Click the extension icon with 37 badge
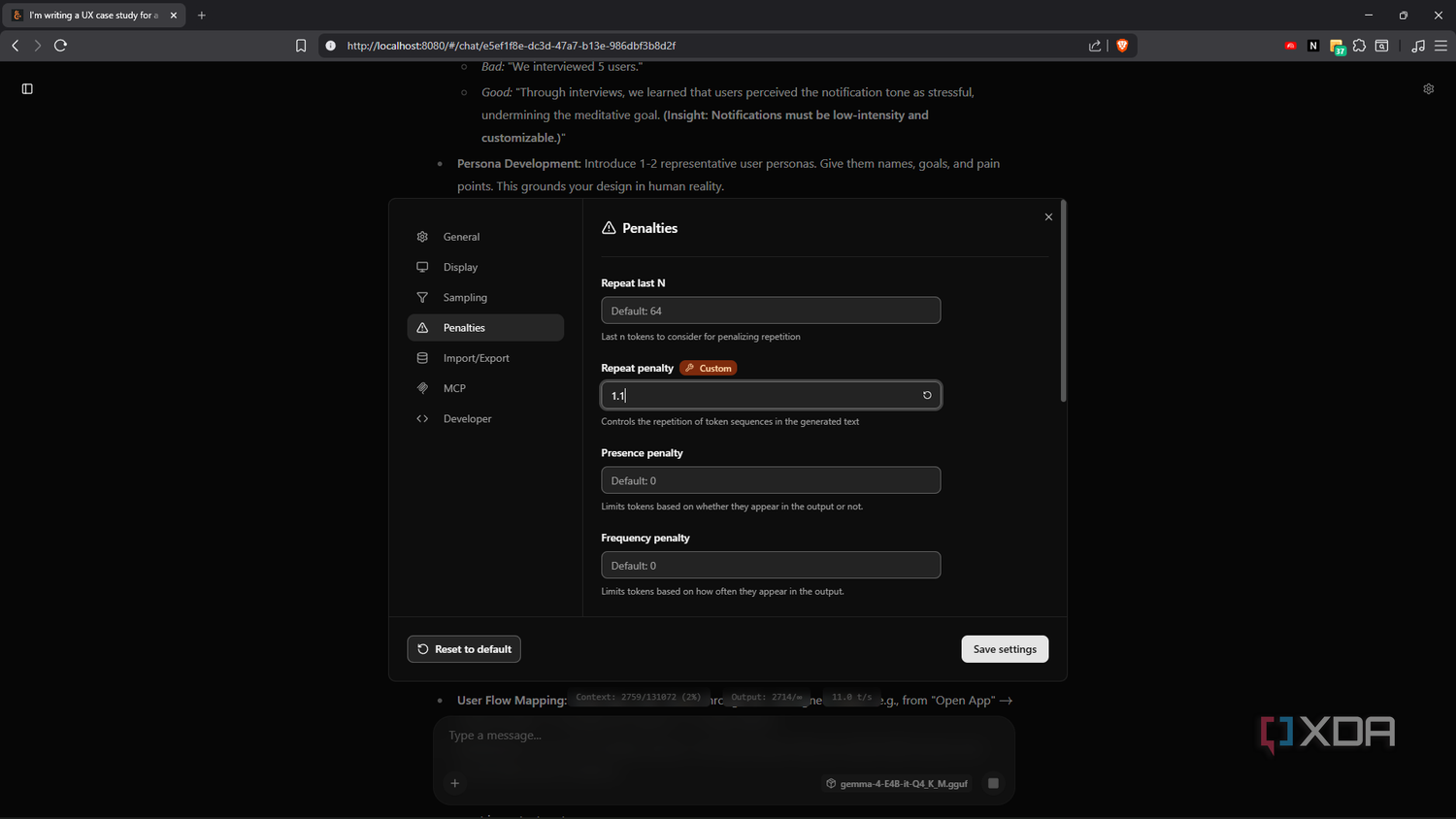The height and width of the screenshot is (819, 1456). coord(1337,47)
